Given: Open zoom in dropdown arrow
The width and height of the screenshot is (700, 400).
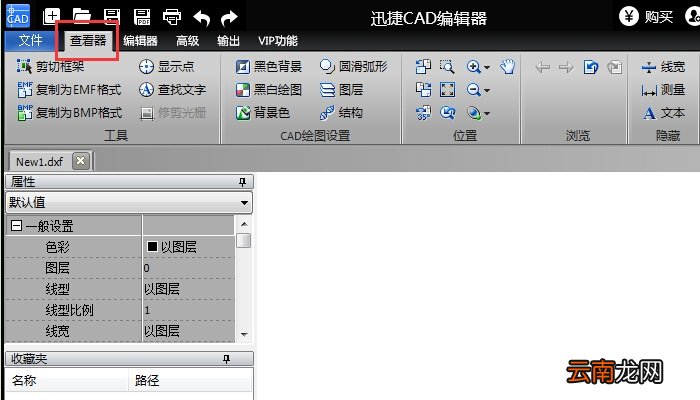Looking at the screenshot, I should (487, 67).
